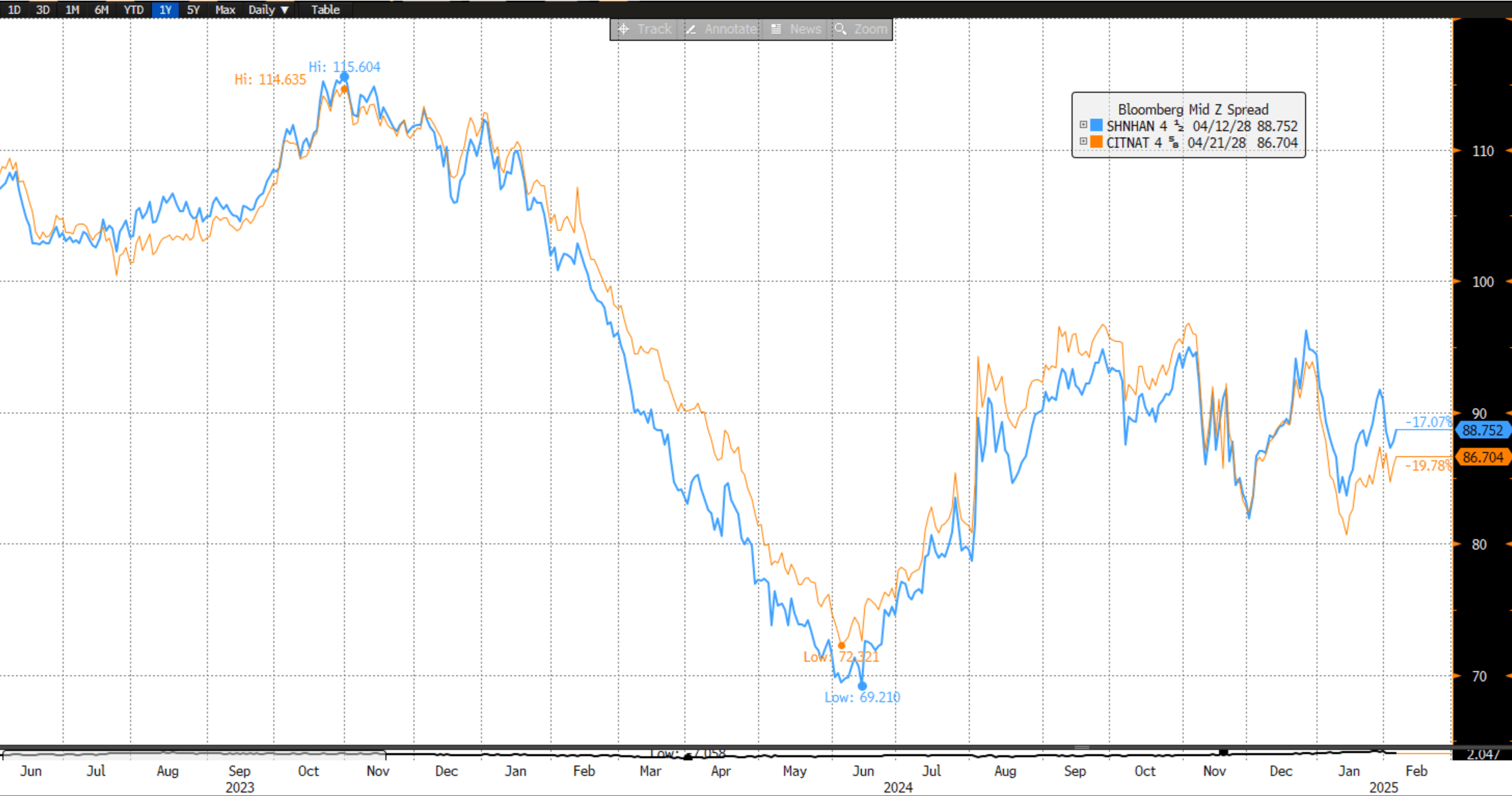
Task: Select the Zoom magnifier tool
Action: point(862,29)
